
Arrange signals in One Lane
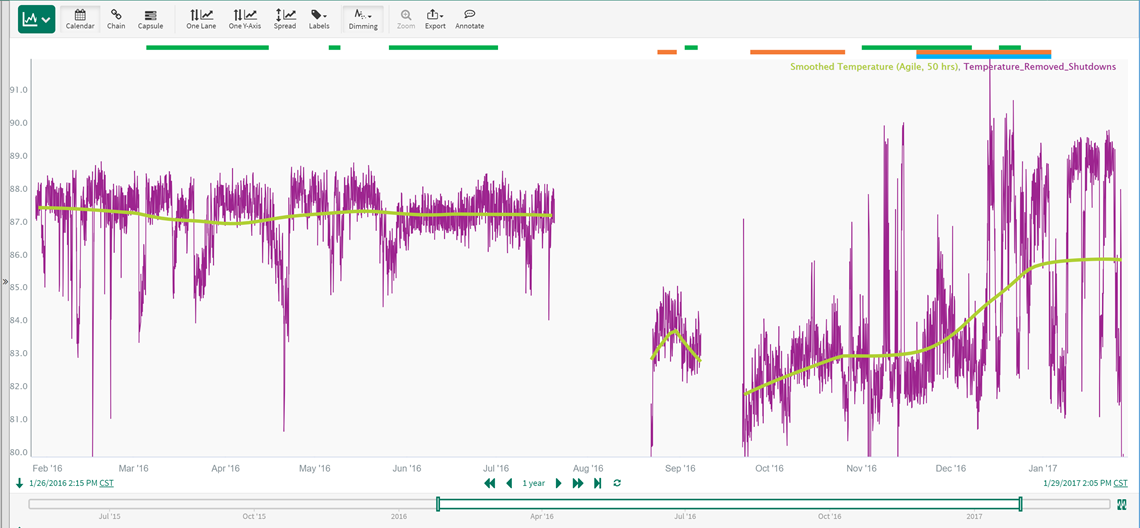(x=201, y=19)
